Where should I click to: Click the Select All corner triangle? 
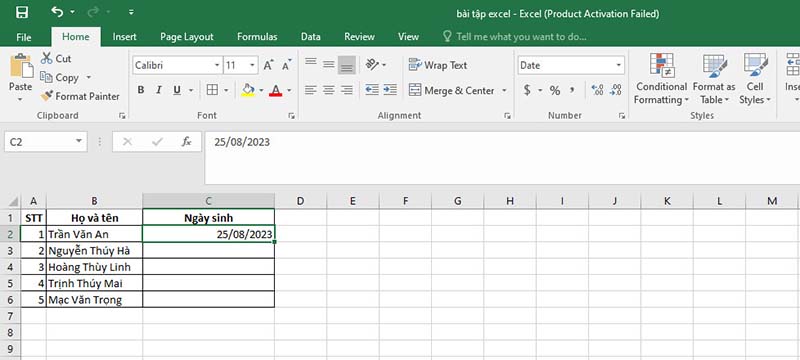[x=12, y=201]
